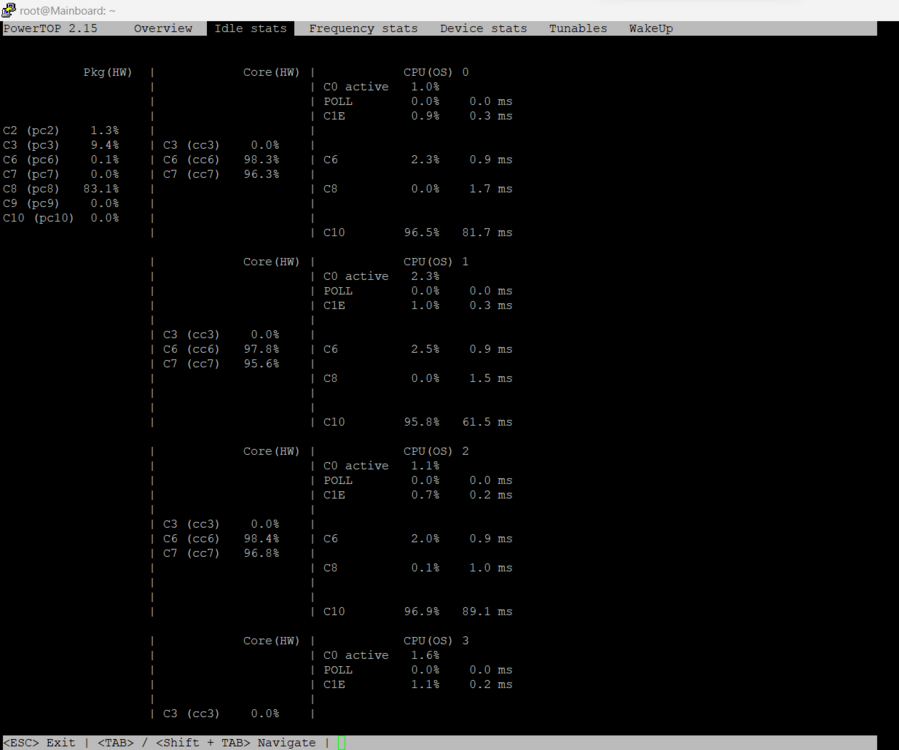The height and width of the screenshot is (750, 899).
Task: Click the C8 0.0% 1.7 ms row
Action: click(418, 189)
